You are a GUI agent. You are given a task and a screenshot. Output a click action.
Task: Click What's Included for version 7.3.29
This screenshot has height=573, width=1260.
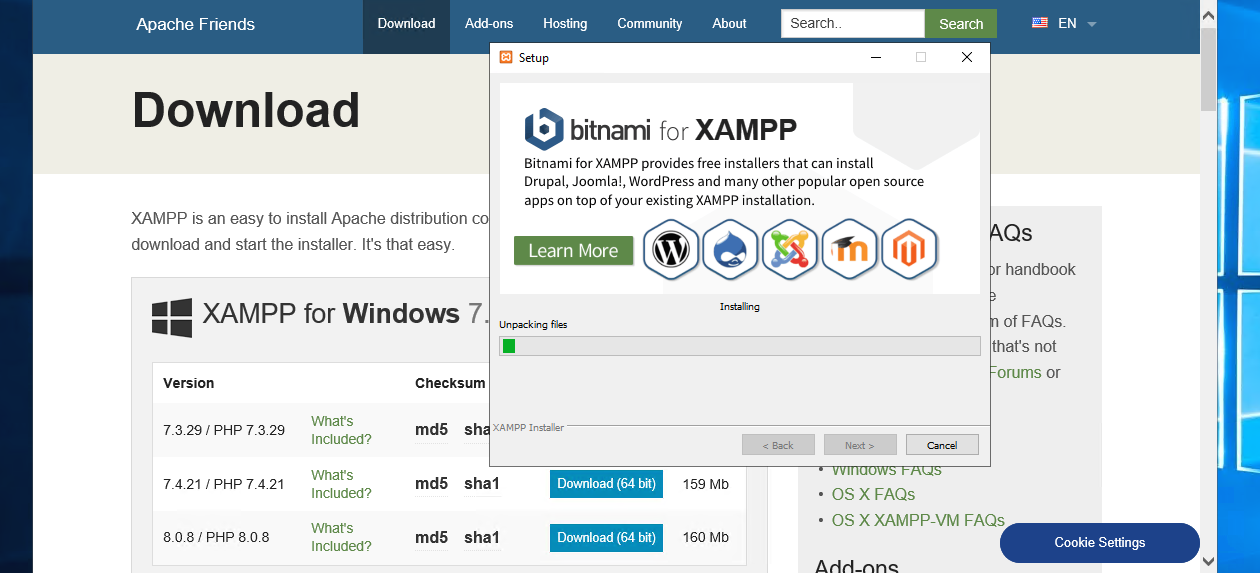coord(341,430)
